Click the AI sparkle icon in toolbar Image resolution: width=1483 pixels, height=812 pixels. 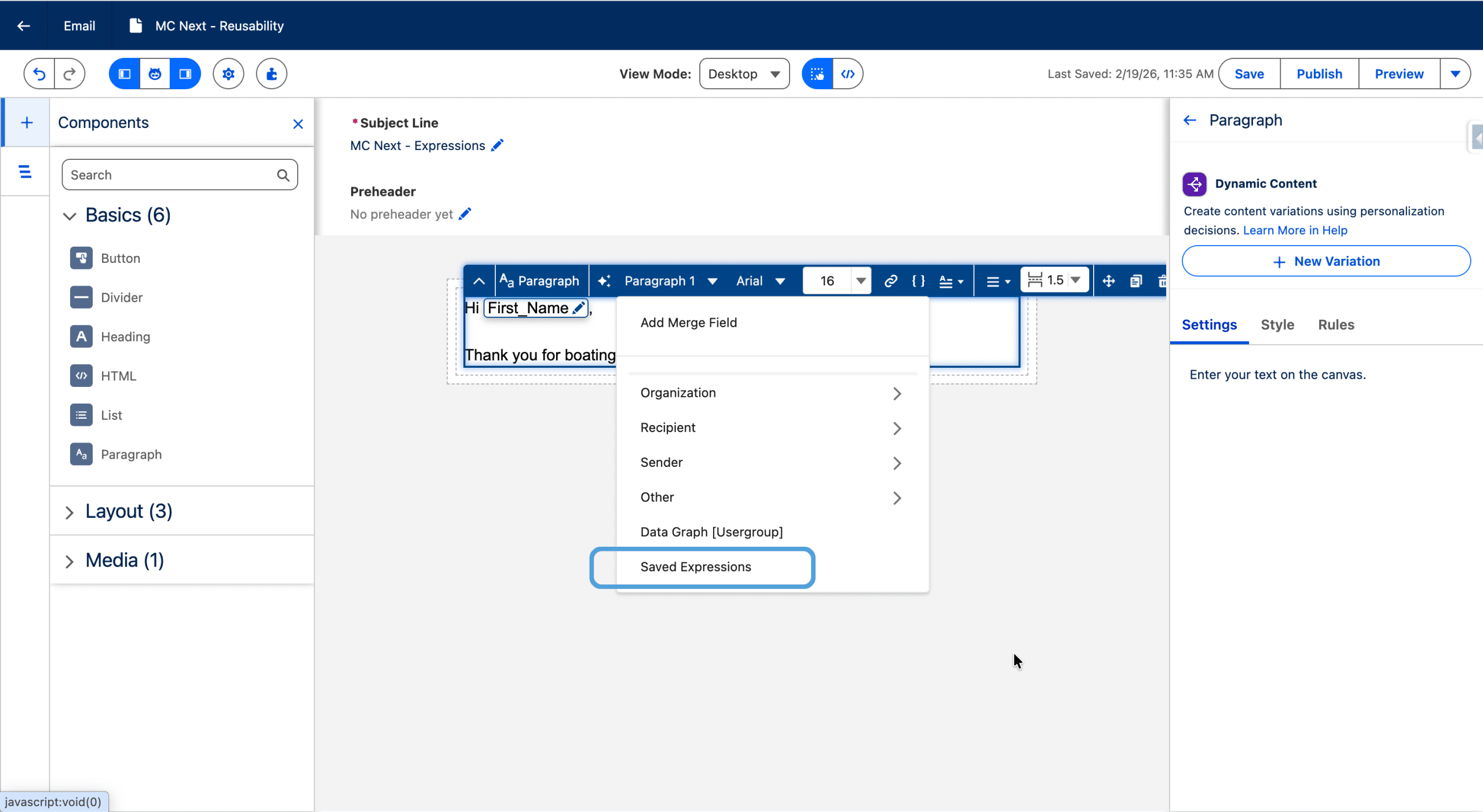[604, 281]
